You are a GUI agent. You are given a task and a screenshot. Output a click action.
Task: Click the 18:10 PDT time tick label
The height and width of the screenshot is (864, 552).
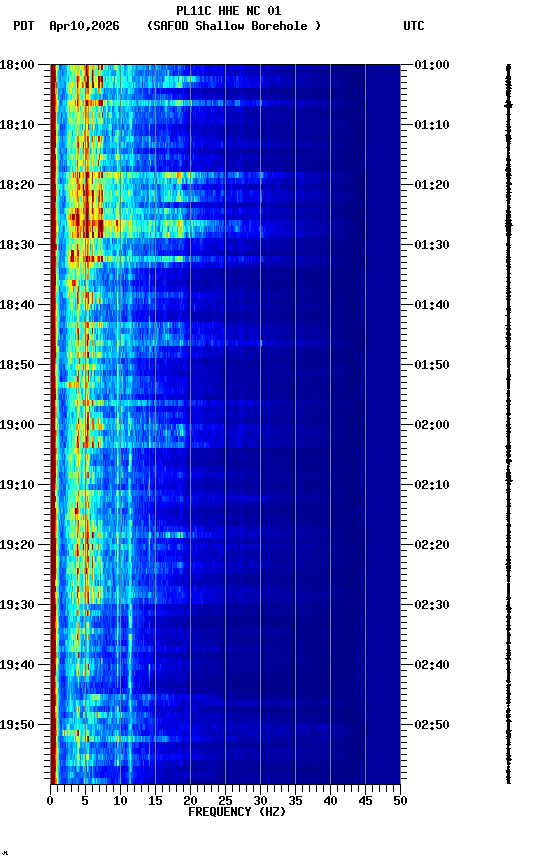coord(17,125)
